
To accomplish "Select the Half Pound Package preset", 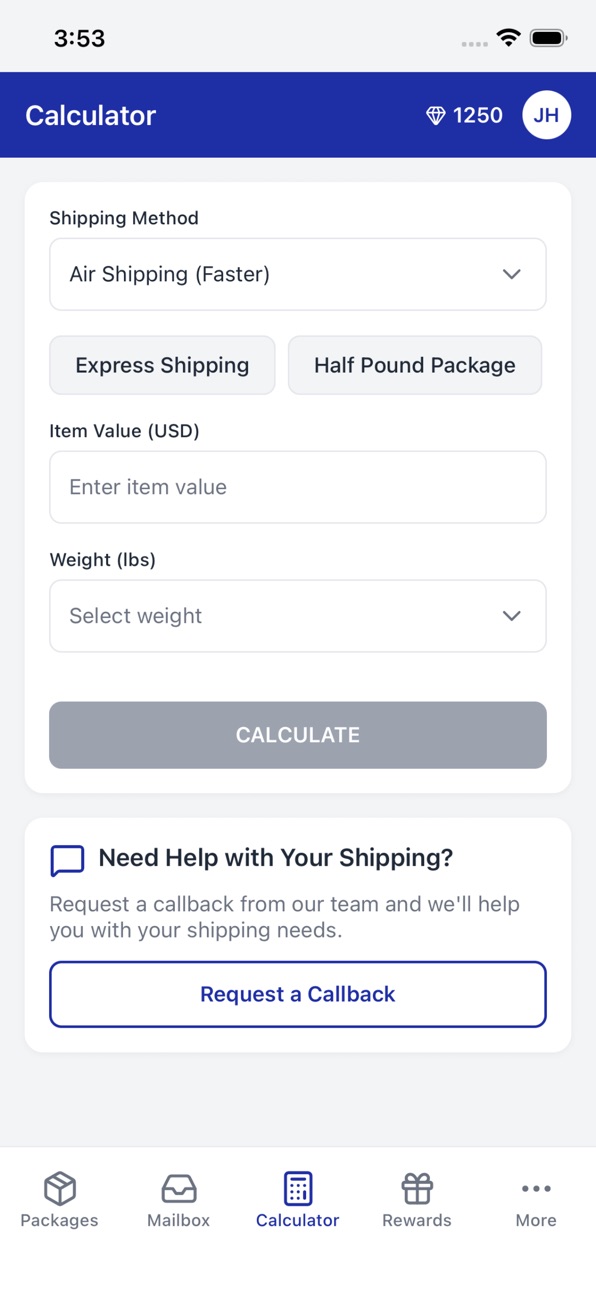I will point(415,365).
